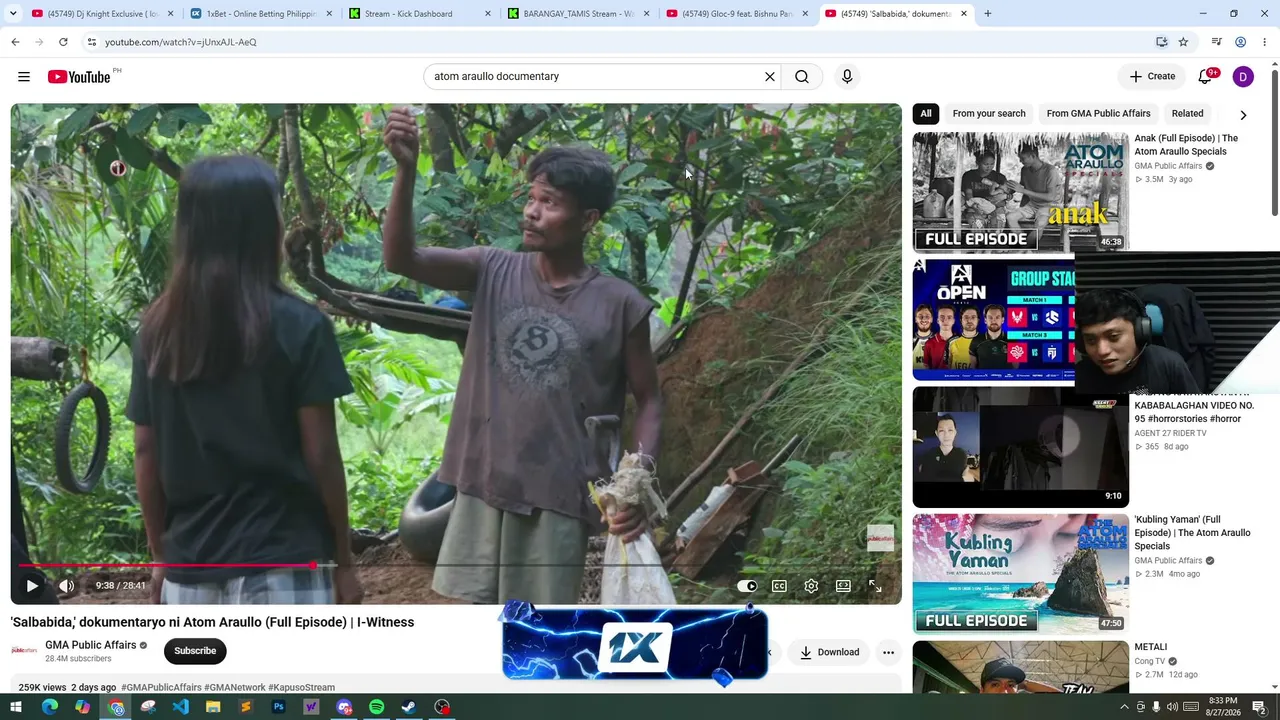1280x720 pixels.
Task: Open Spotify from the taskbar
Action: click(376, 708)
